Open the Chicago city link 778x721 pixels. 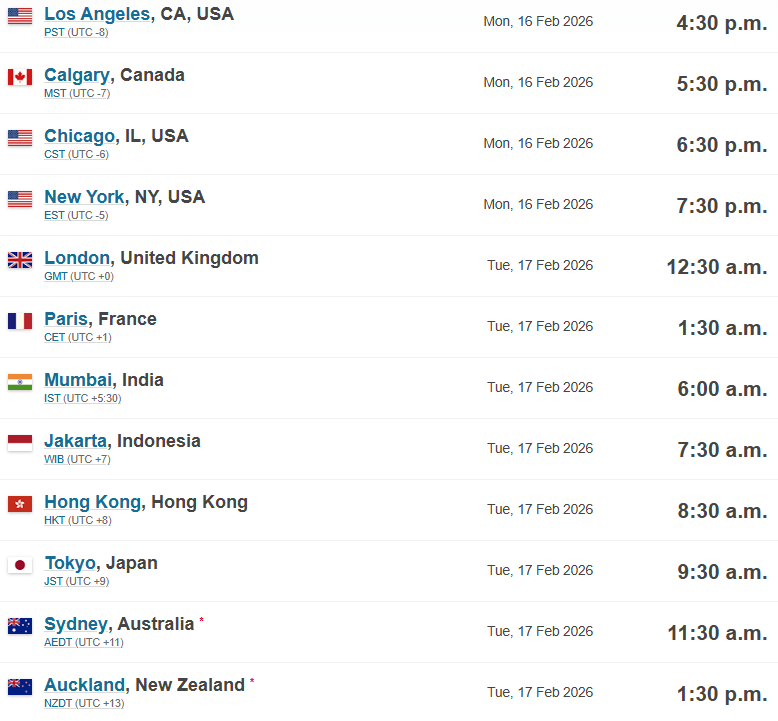79,136
